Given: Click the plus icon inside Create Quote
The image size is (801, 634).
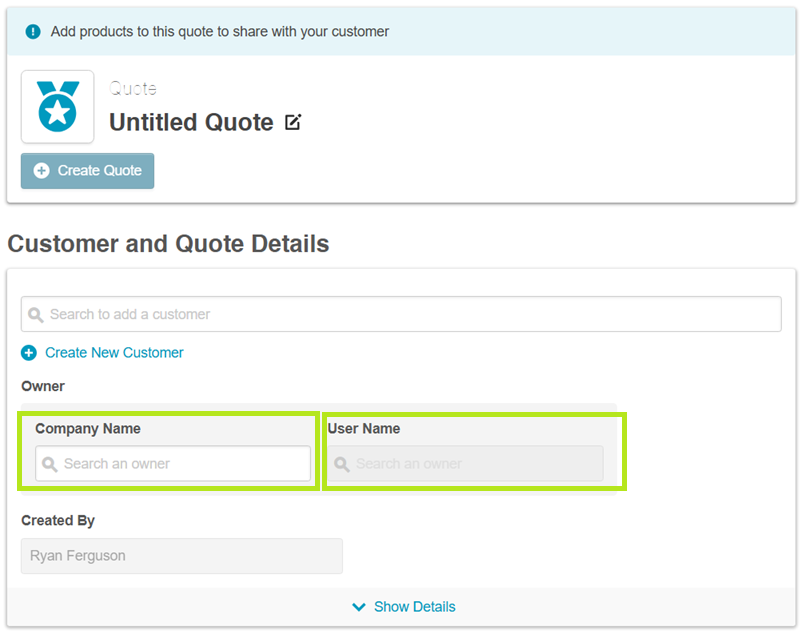Looking at the screenshot, I should 41,171.
